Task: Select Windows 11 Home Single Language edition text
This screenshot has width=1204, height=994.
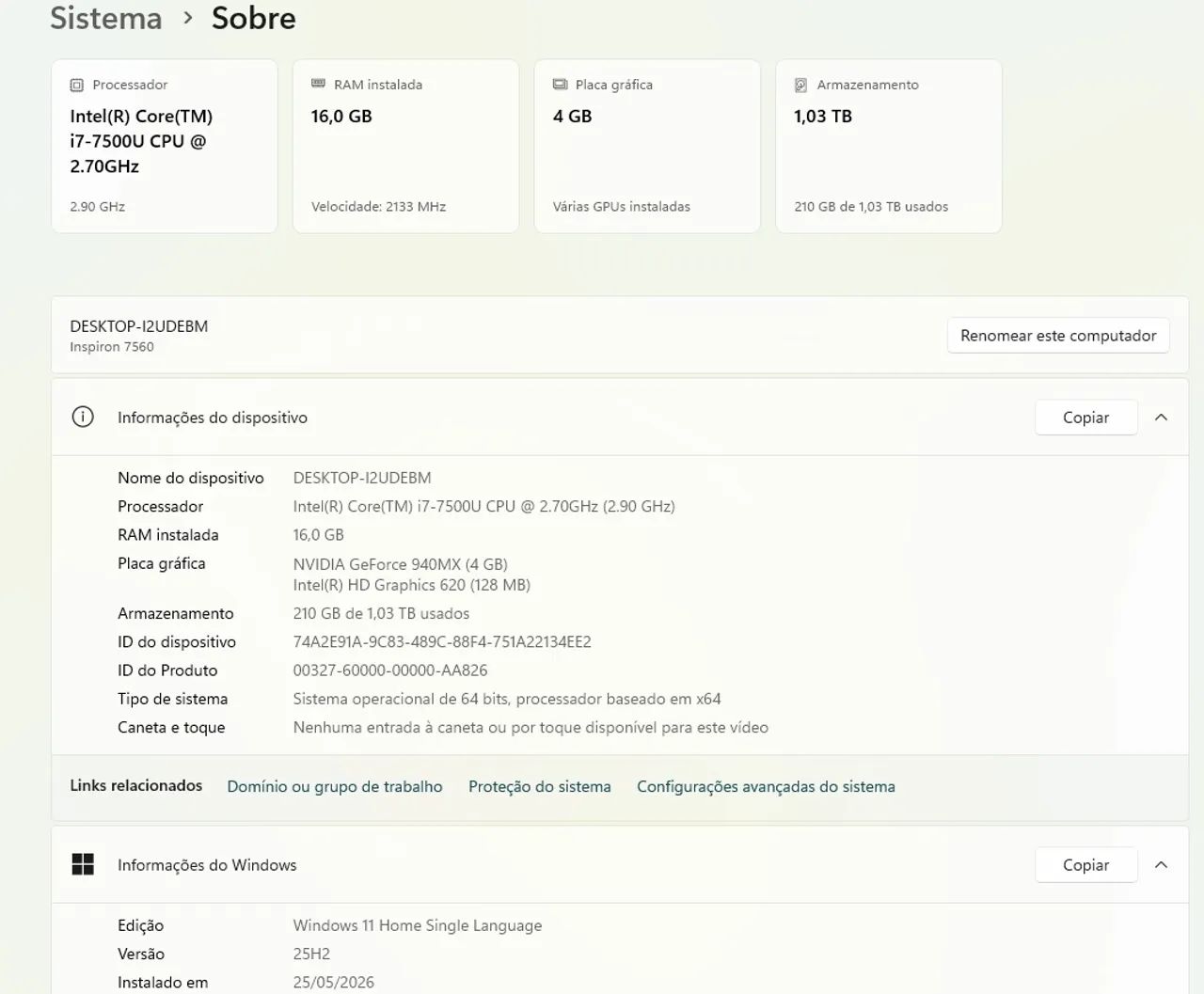Action: pos(418,925)
